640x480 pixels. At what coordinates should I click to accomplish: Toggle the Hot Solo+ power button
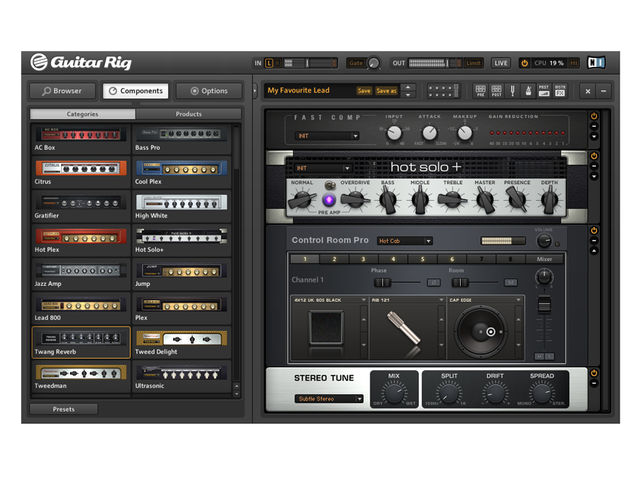(594, 156)
